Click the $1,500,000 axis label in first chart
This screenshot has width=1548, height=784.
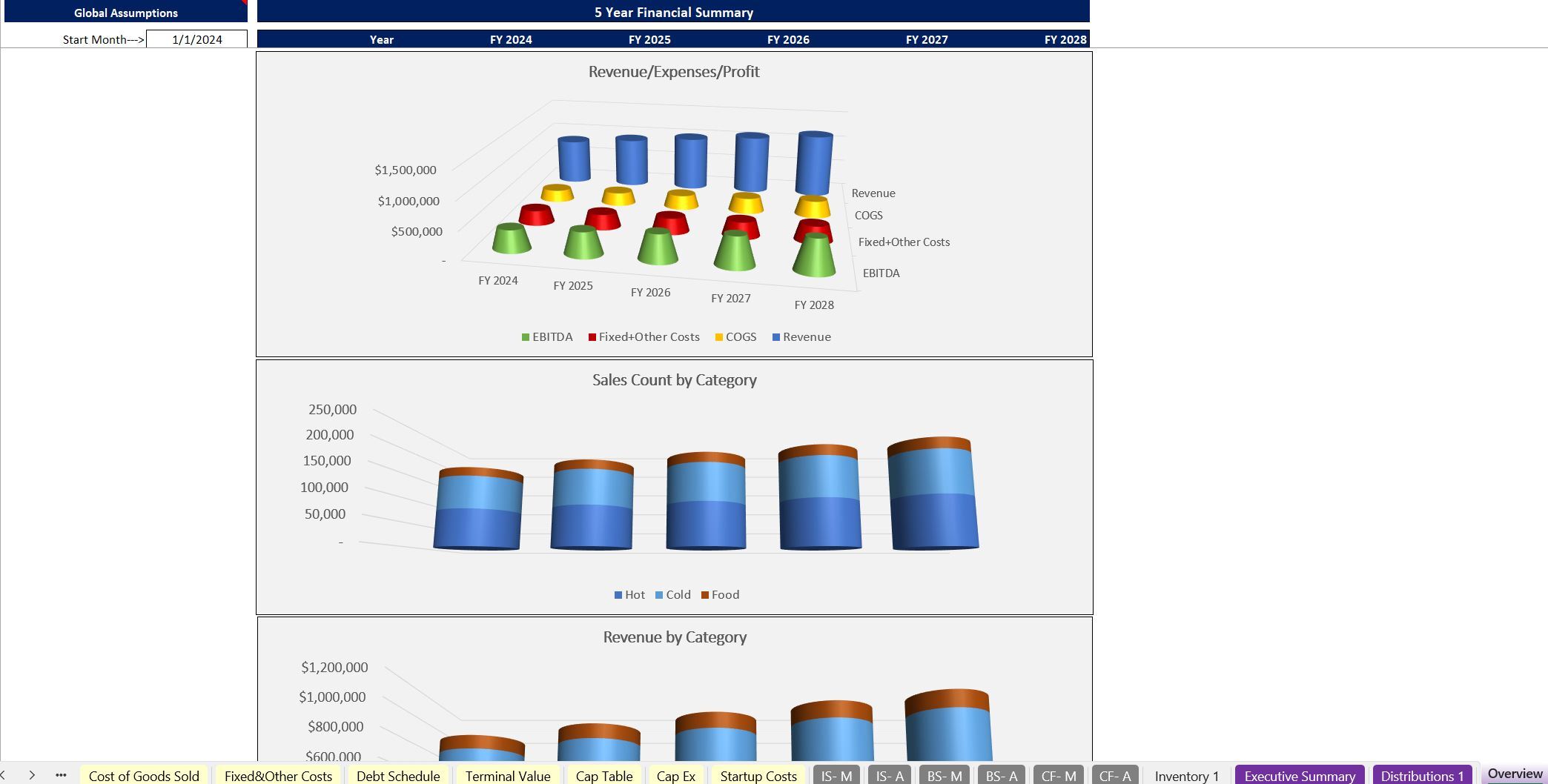[406, 170]
